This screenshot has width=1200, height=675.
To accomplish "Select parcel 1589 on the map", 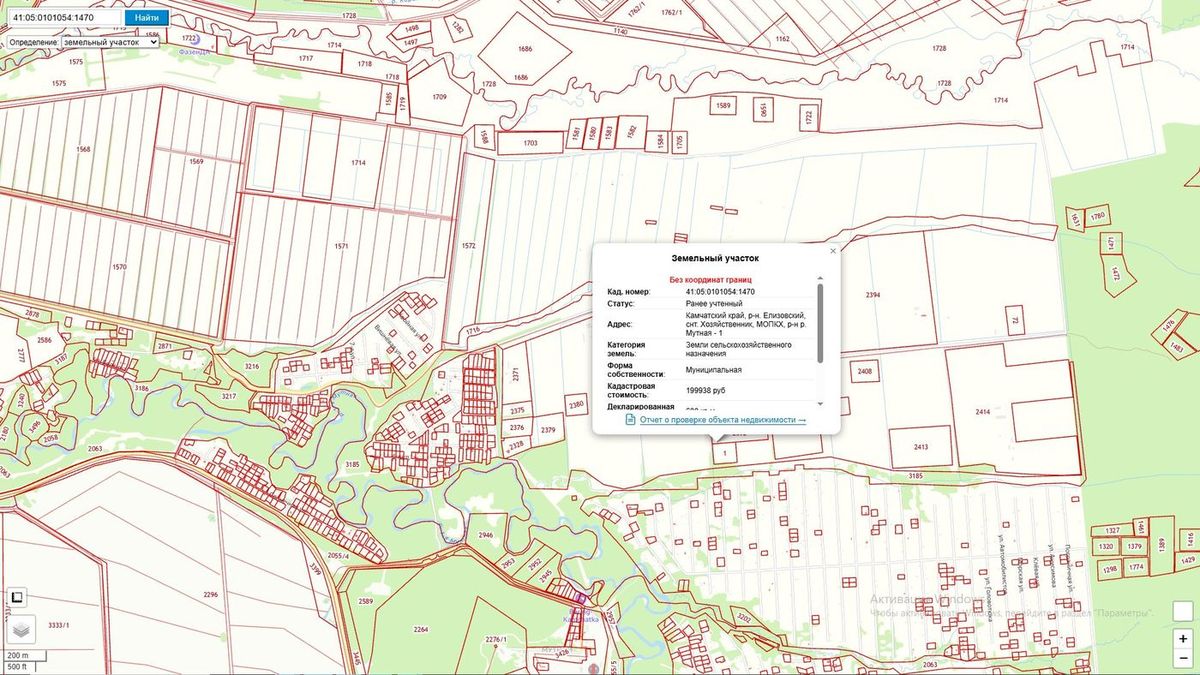I will [x=723, y=105].
